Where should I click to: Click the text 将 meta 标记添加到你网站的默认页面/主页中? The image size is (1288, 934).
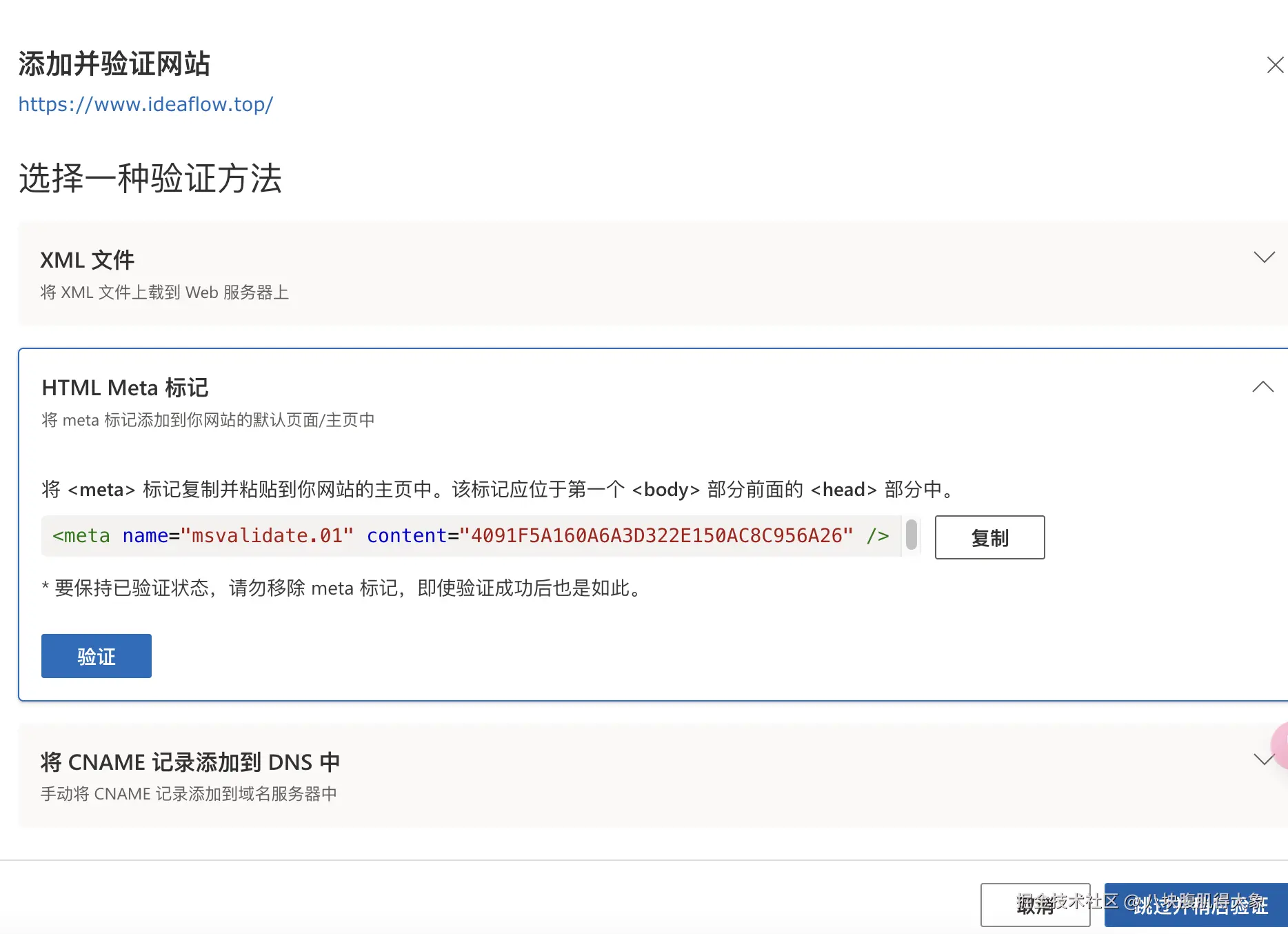click(208, 420)
